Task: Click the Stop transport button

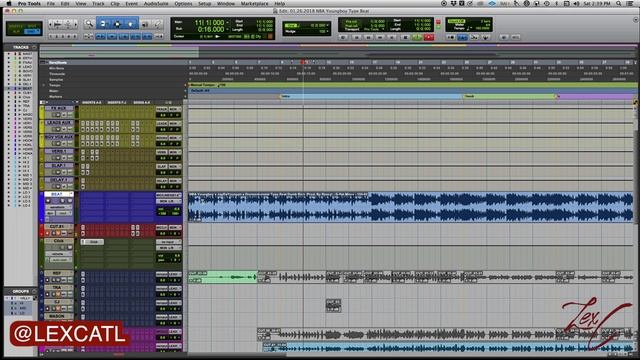Action: click(405, 37)
